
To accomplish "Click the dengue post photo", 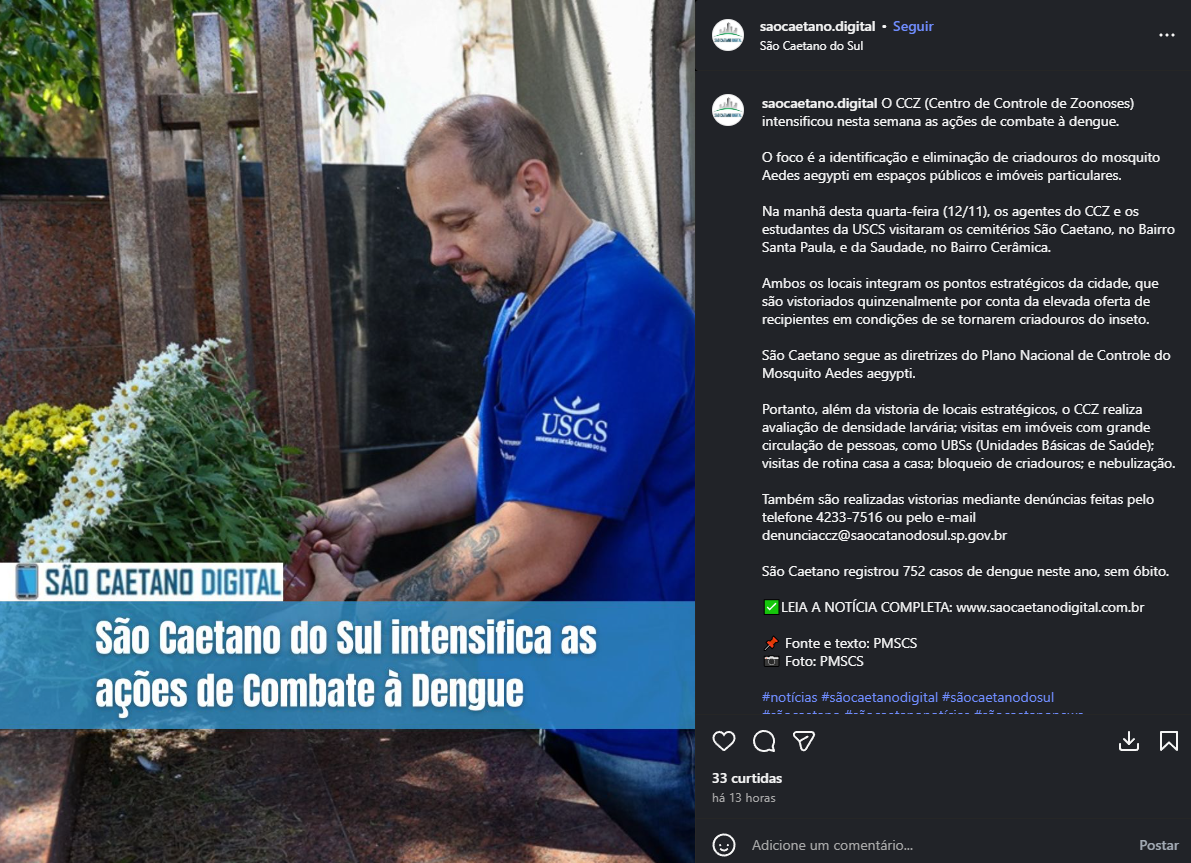I will click(x=347, y=432).
